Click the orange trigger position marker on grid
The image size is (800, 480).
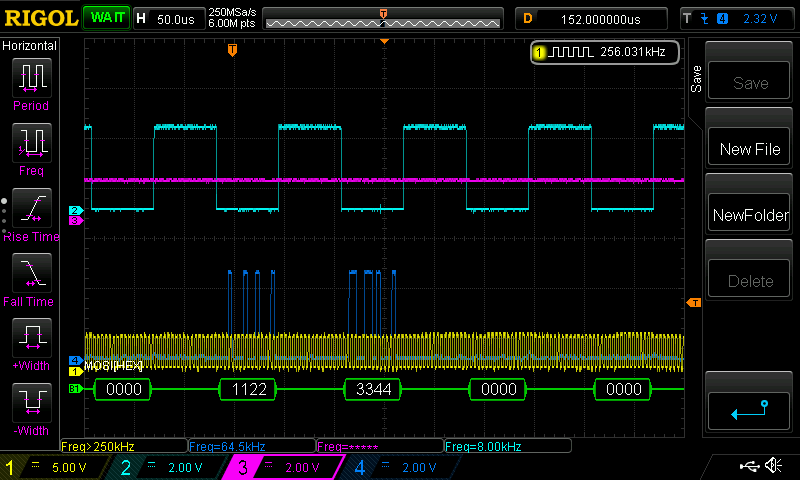click(x=232, y=49)
